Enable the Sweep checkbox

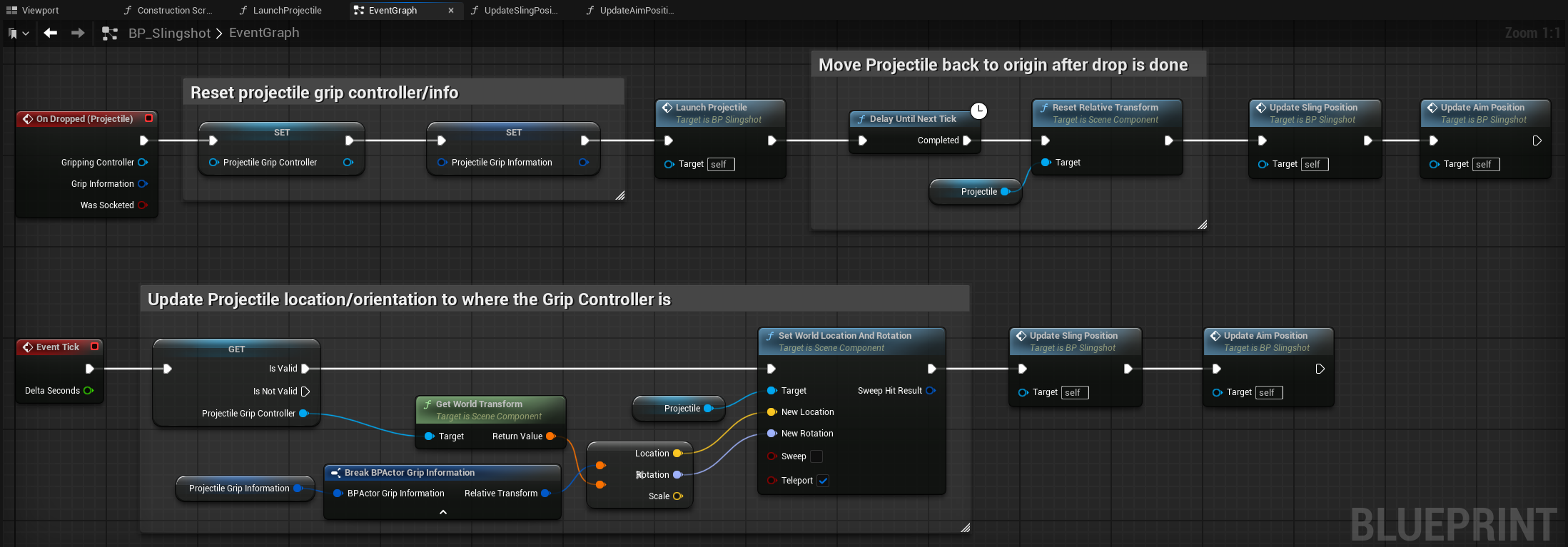pyautogui.click(x=816, y=456)
